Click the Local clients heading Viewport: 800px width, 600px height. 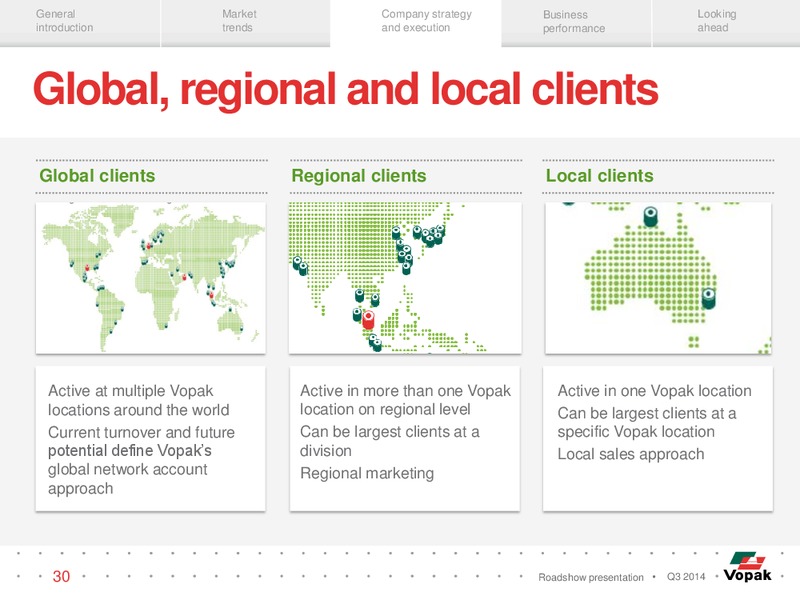(x=599, y=176)
